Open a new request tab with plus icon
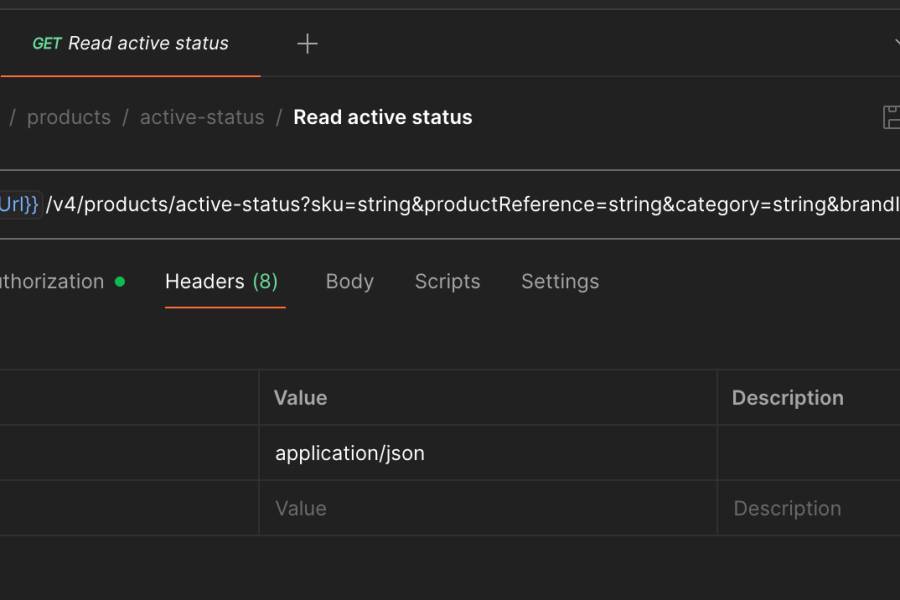Viewport: 900px width, 600px height. (x=307, y=43)
